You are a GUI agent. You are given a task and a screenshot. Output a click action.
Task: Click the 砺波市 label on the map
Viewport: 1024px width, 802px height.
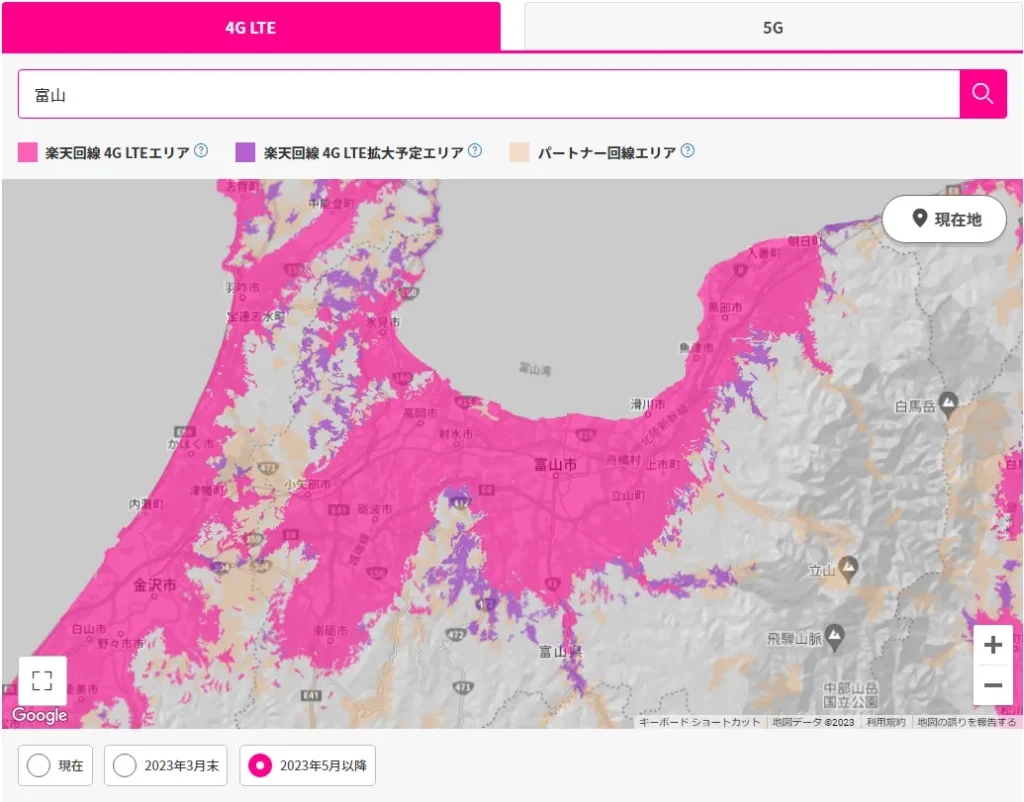pyautogui.click(x=375, y=509)
